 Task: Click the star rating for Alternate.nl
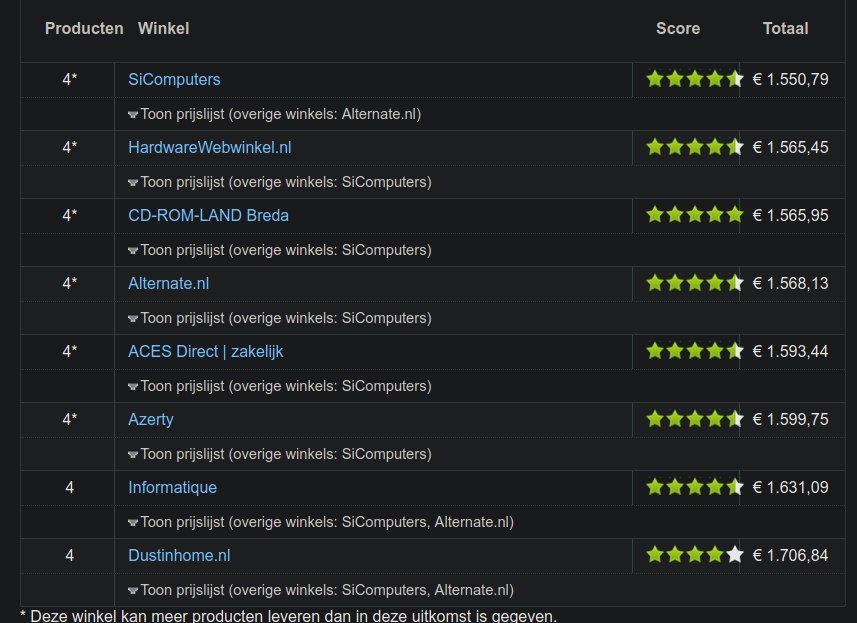[x=695, y=283]
